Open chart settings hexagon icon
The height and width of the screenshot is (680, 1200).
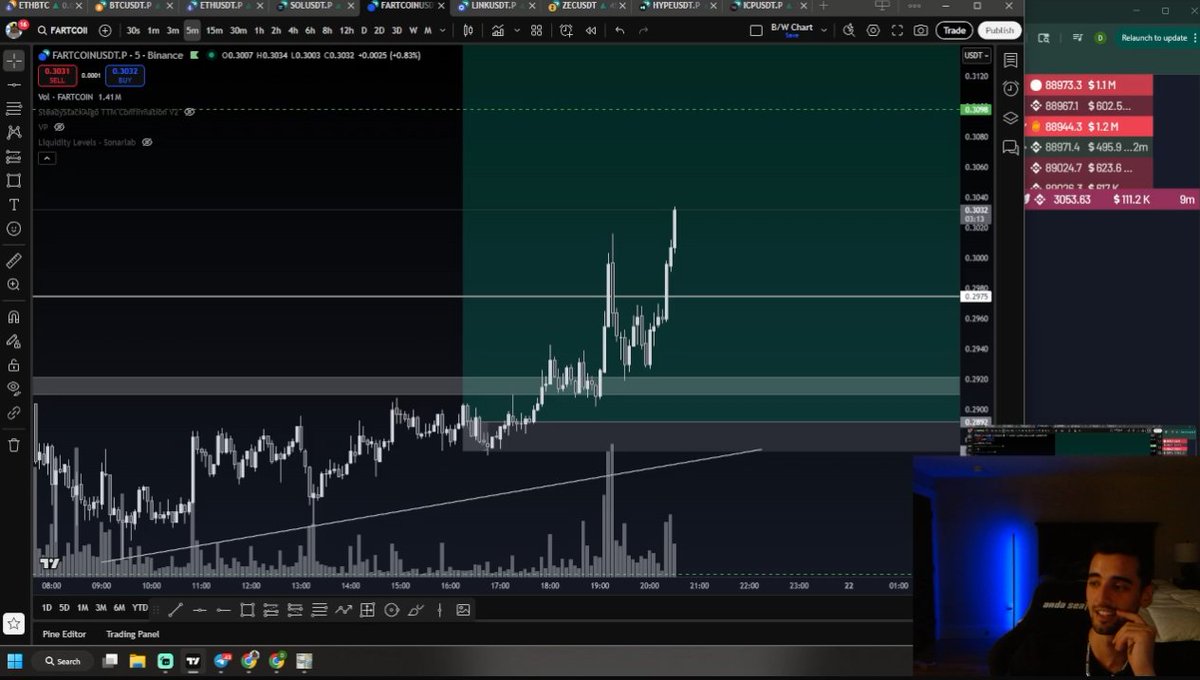point(873,31)
